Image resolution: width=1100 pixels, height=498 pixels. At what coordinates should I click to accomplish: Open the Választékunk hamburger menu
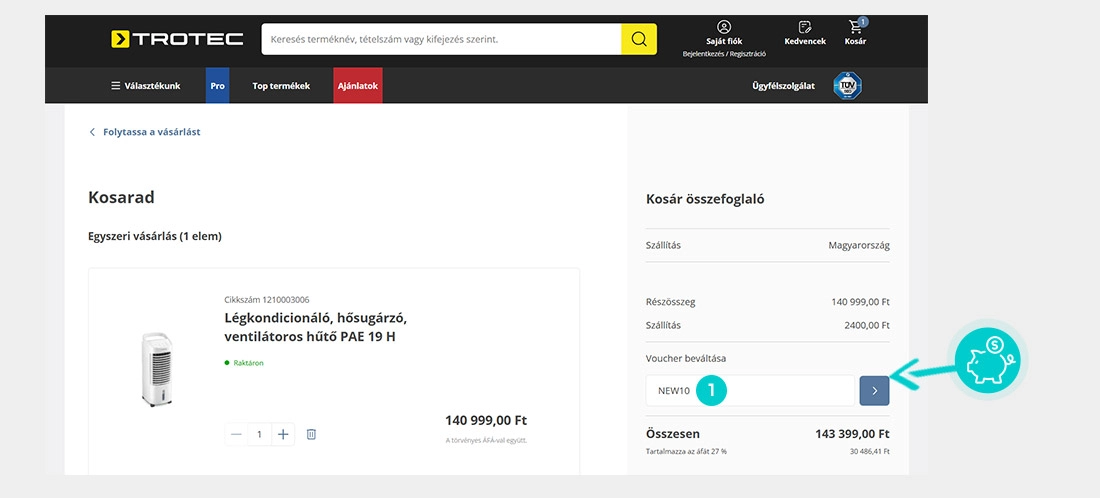click(145, 86)
